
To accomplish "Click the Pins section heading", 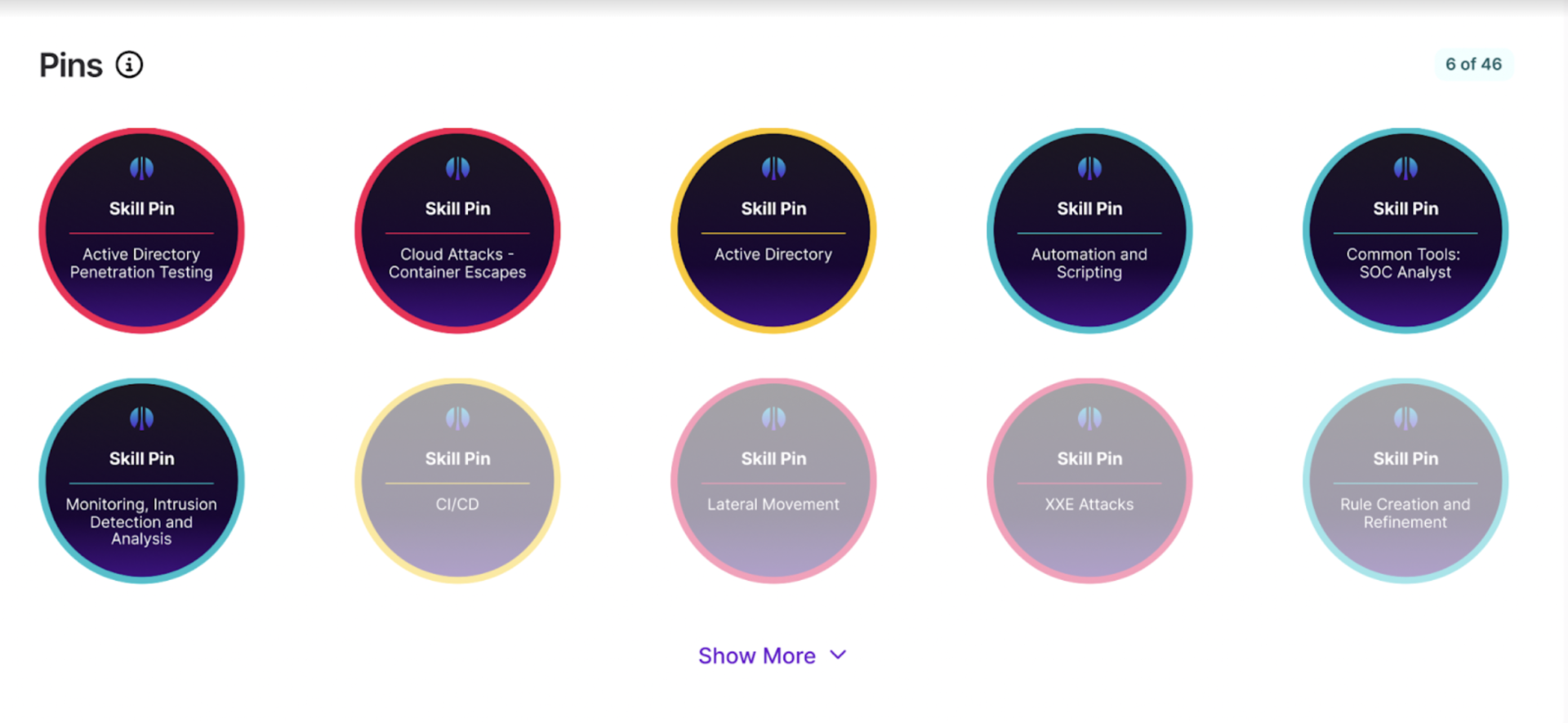I will point(71,65).
